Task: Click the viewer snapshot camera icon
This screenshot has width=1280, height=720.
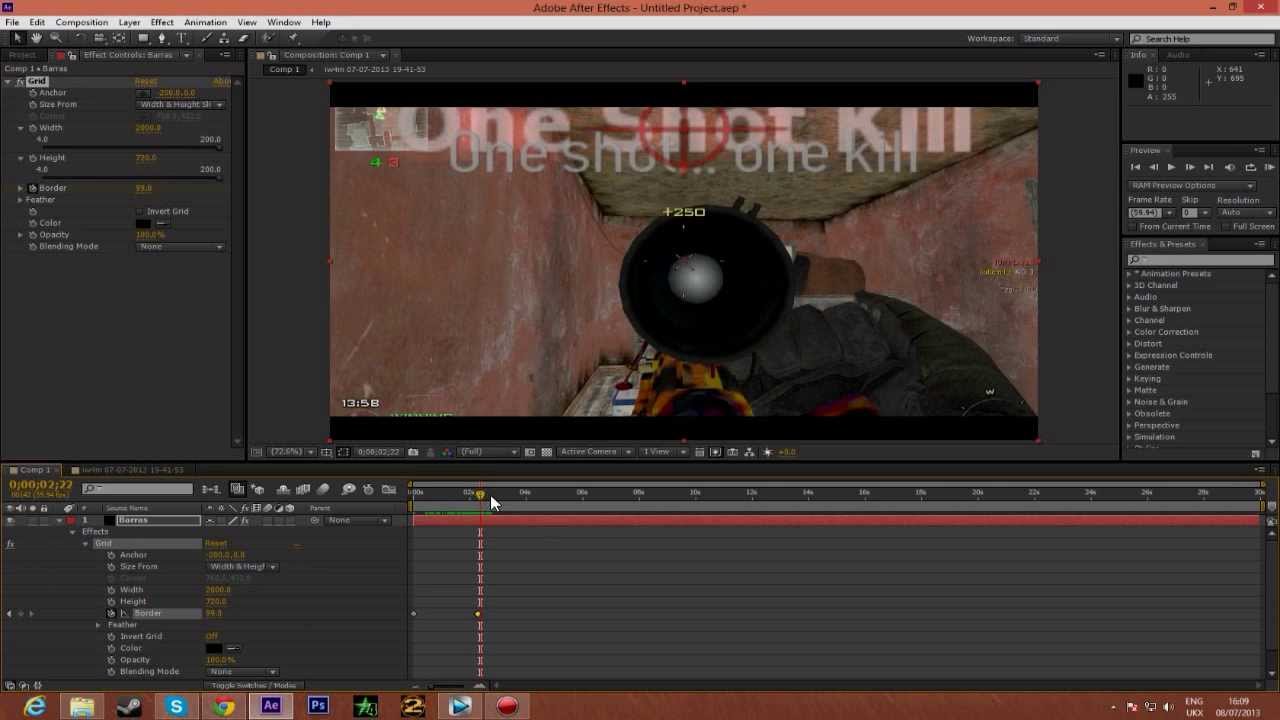Action: click(x=413, y=452)
